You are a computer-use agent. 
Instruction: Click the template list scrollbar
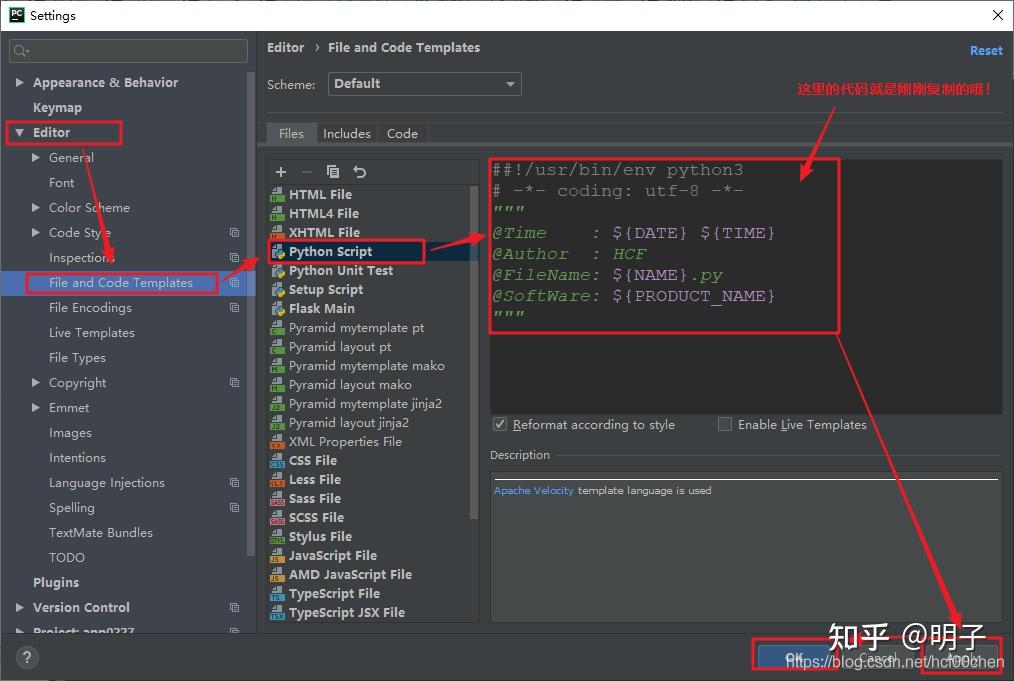click(474, 352)
